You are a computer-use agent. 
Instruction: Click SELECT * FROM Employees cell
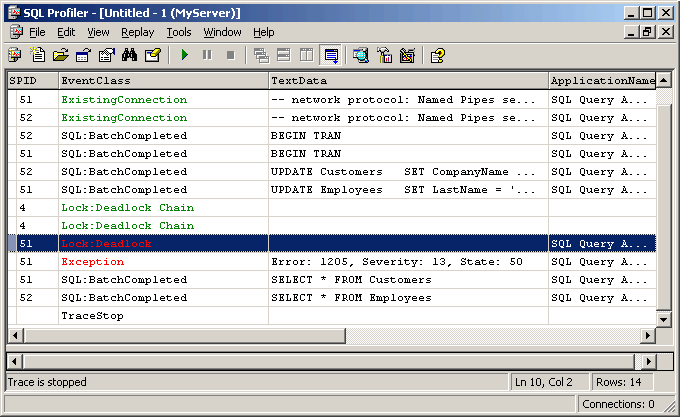pos(409,298)
